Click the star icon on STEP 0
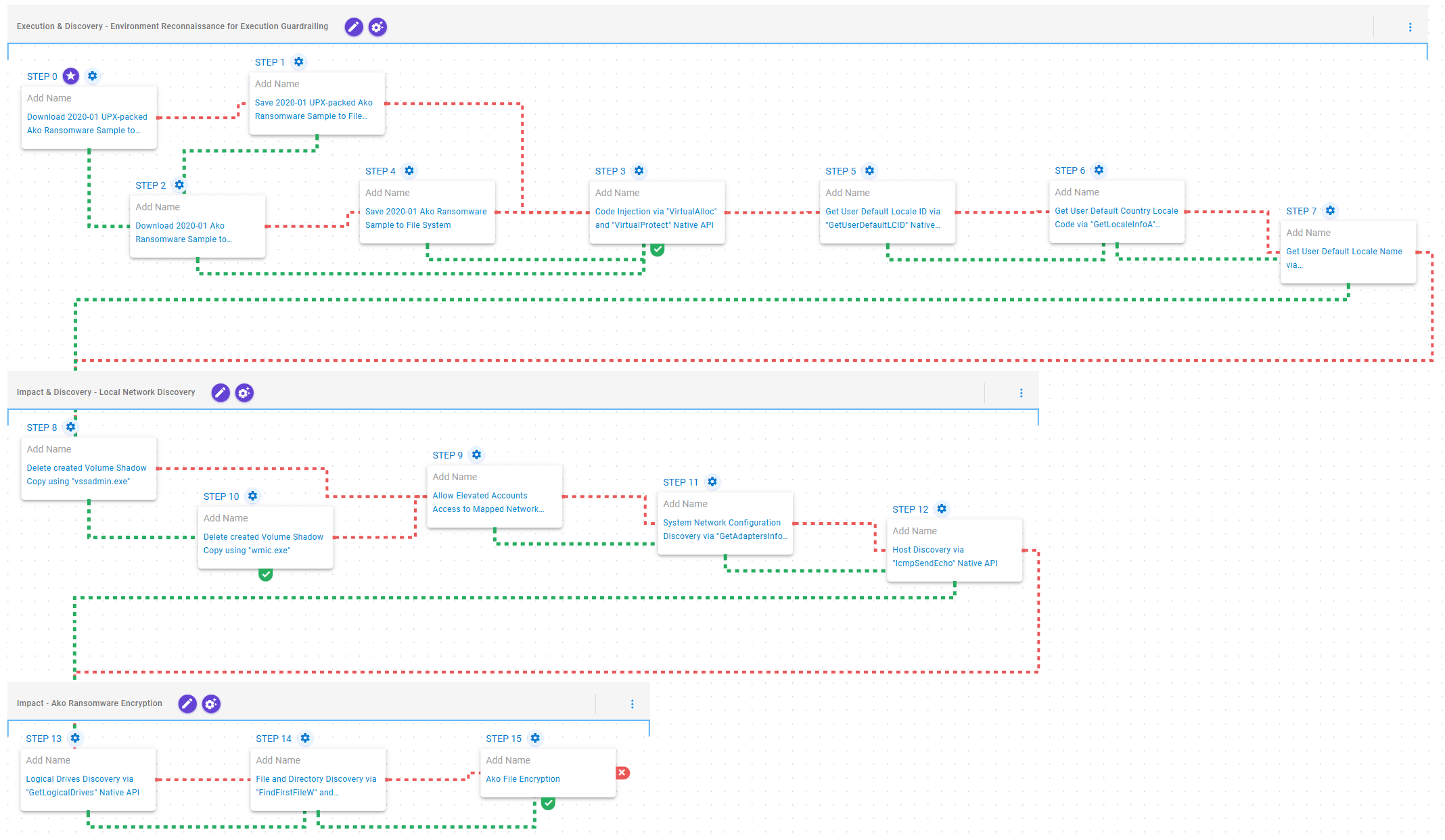This screenshot has width=1445, height=840. click(71, 76)
